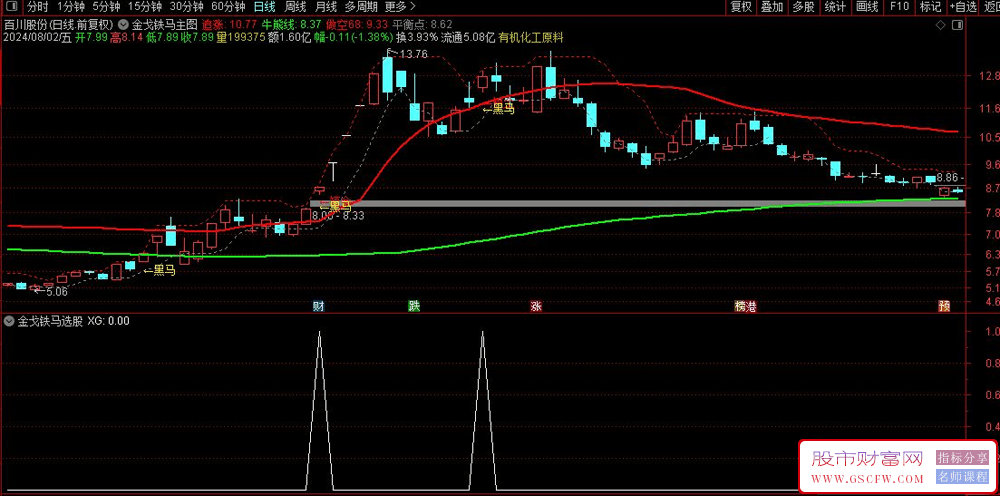Expand the 更多 periods chevron
The width and height of the screenshot is (1000, 496).
click(x=413, y=7)
